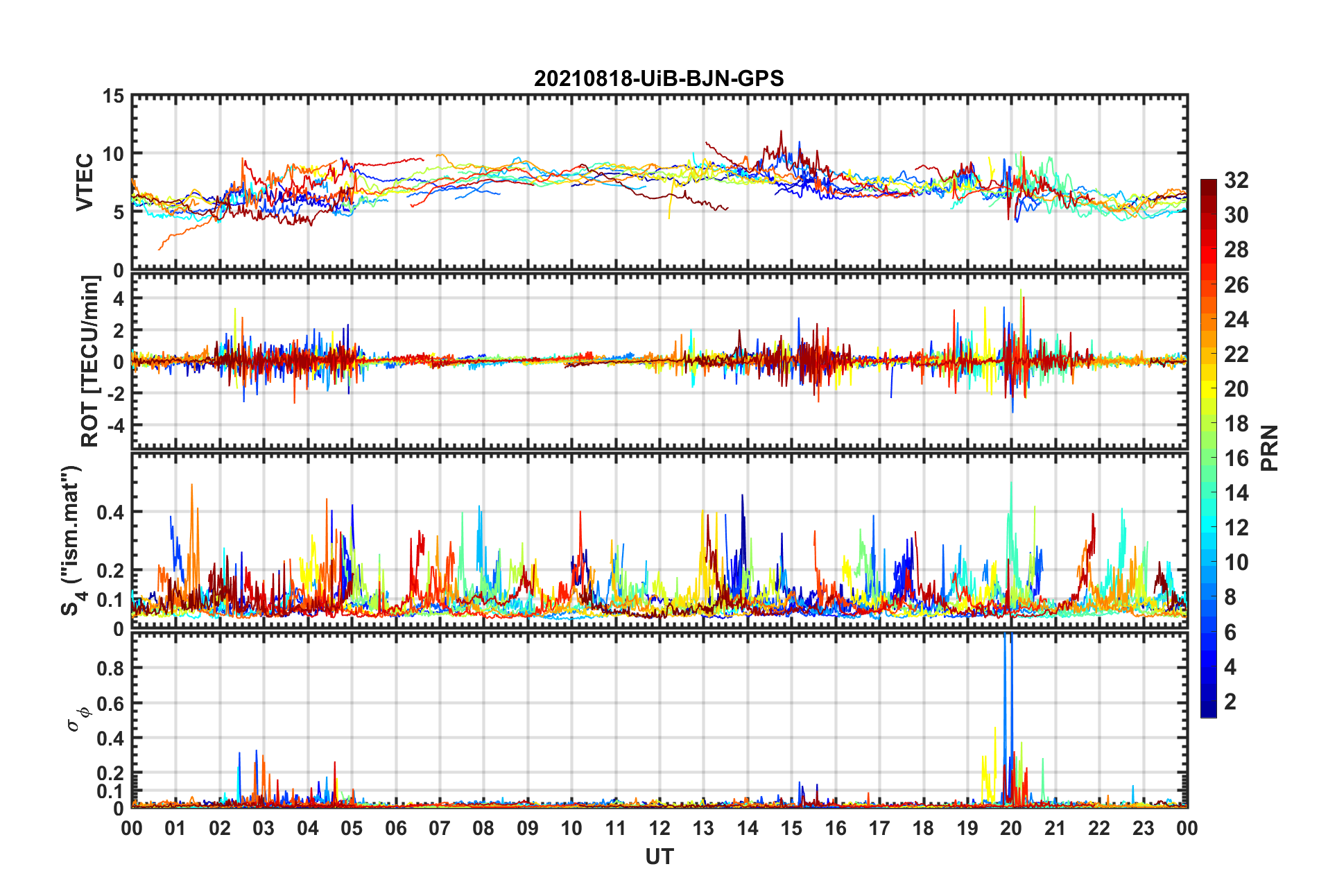
Task: Select colorbar tick label 32
Action: tap(1236, 180)
